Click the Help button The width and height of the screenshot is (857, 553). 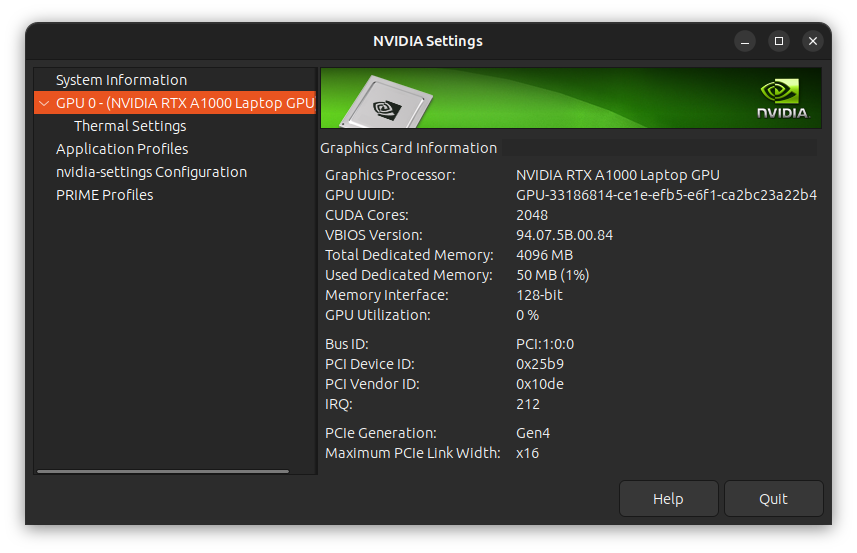pos(668,498)
